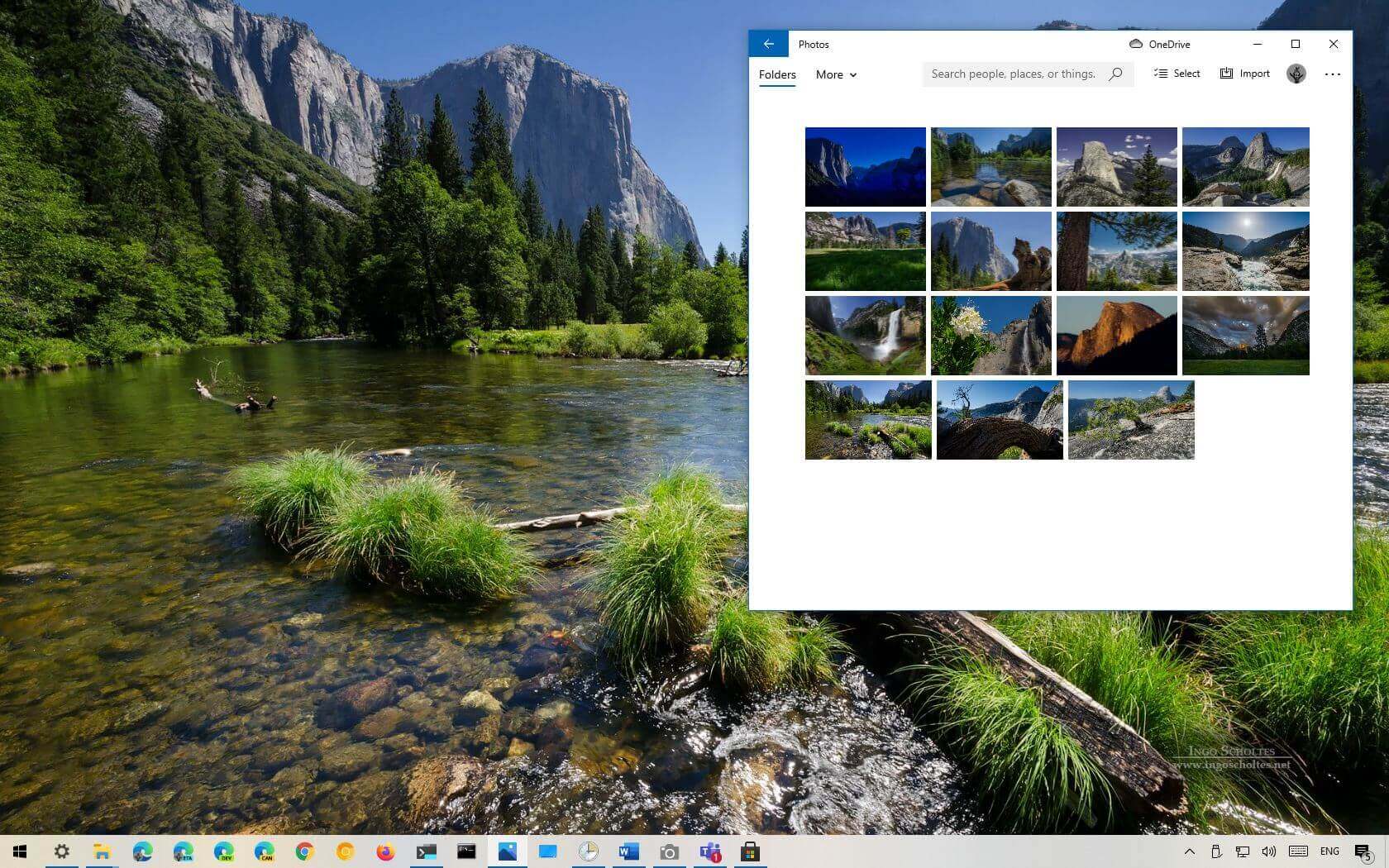The width and height of the screenshot is (1389, 868).
Task: Switch to the Folders tab
Action: pos(777,74)
